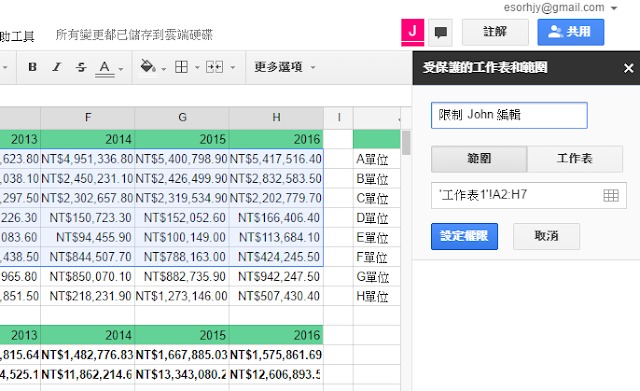Viewport: 640px width, 391px height.
Task: Select cell NT$2,832,583.50
Action: [x=276, y=178]
